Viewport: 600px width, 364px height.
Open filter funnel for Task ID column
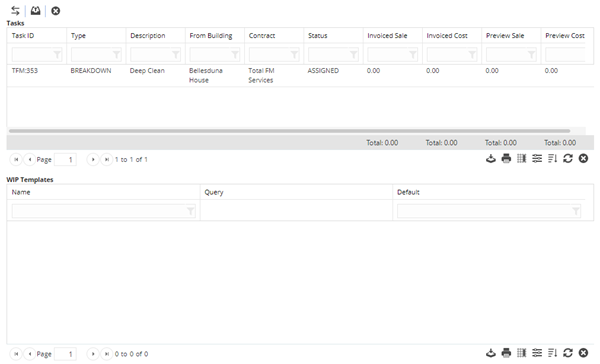(57, 55)
